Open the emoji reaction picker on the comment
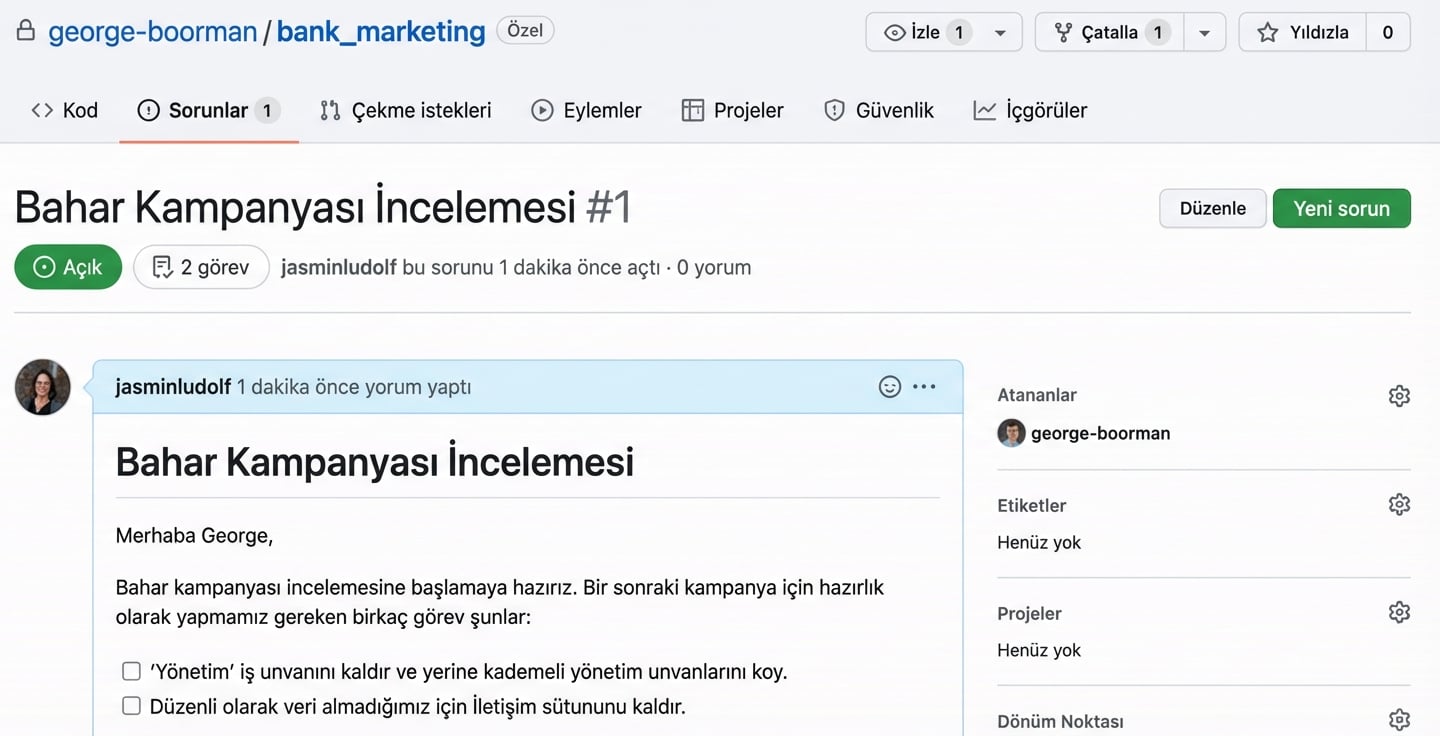 point(888,386)
